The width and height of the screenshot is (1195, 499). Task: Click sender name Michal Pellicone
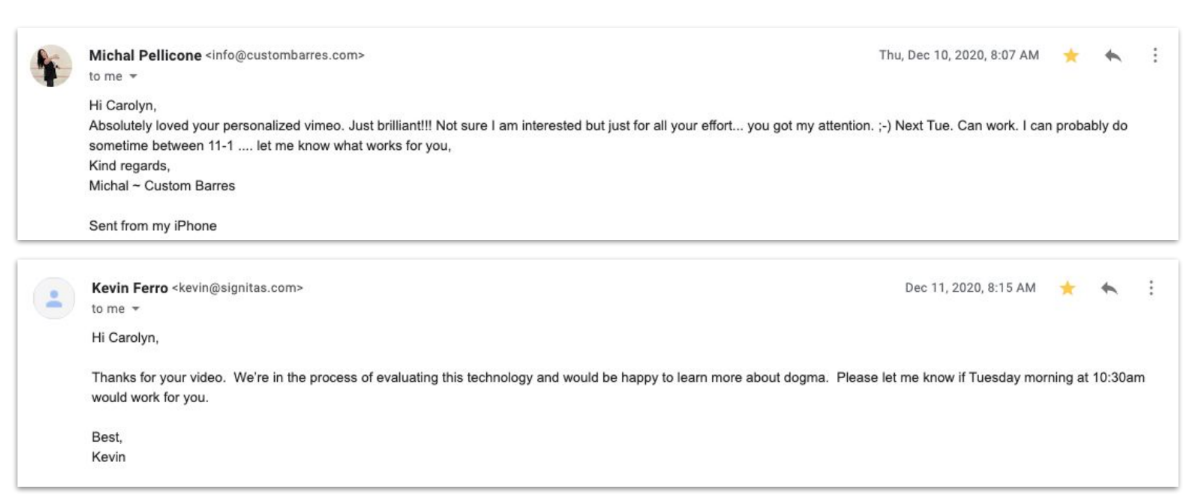click(x=145, y=56)
